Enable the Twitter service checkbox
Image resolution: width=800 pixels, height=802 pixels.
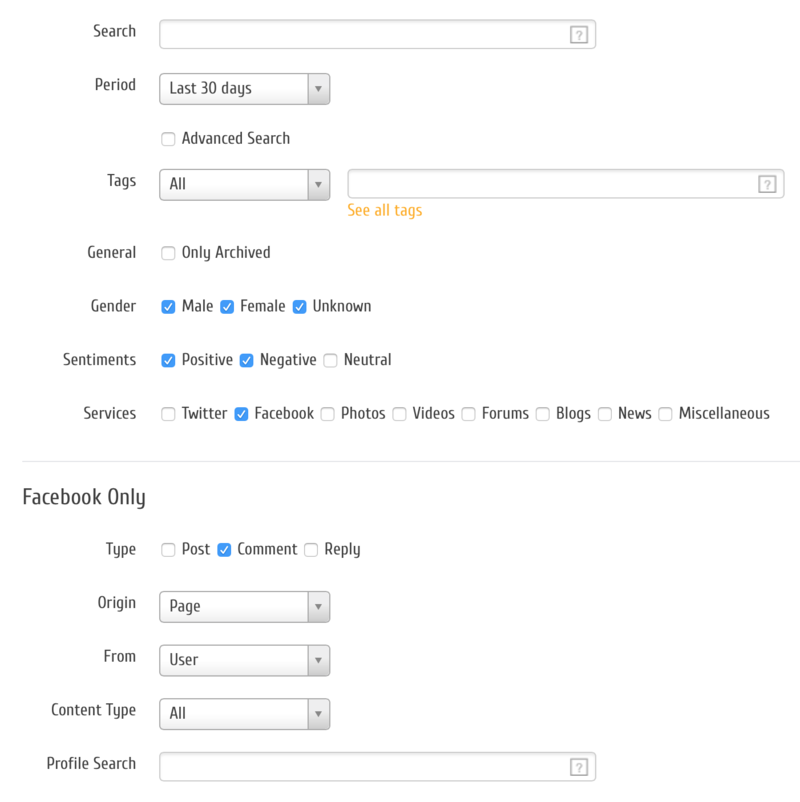(x=168, y=414)
